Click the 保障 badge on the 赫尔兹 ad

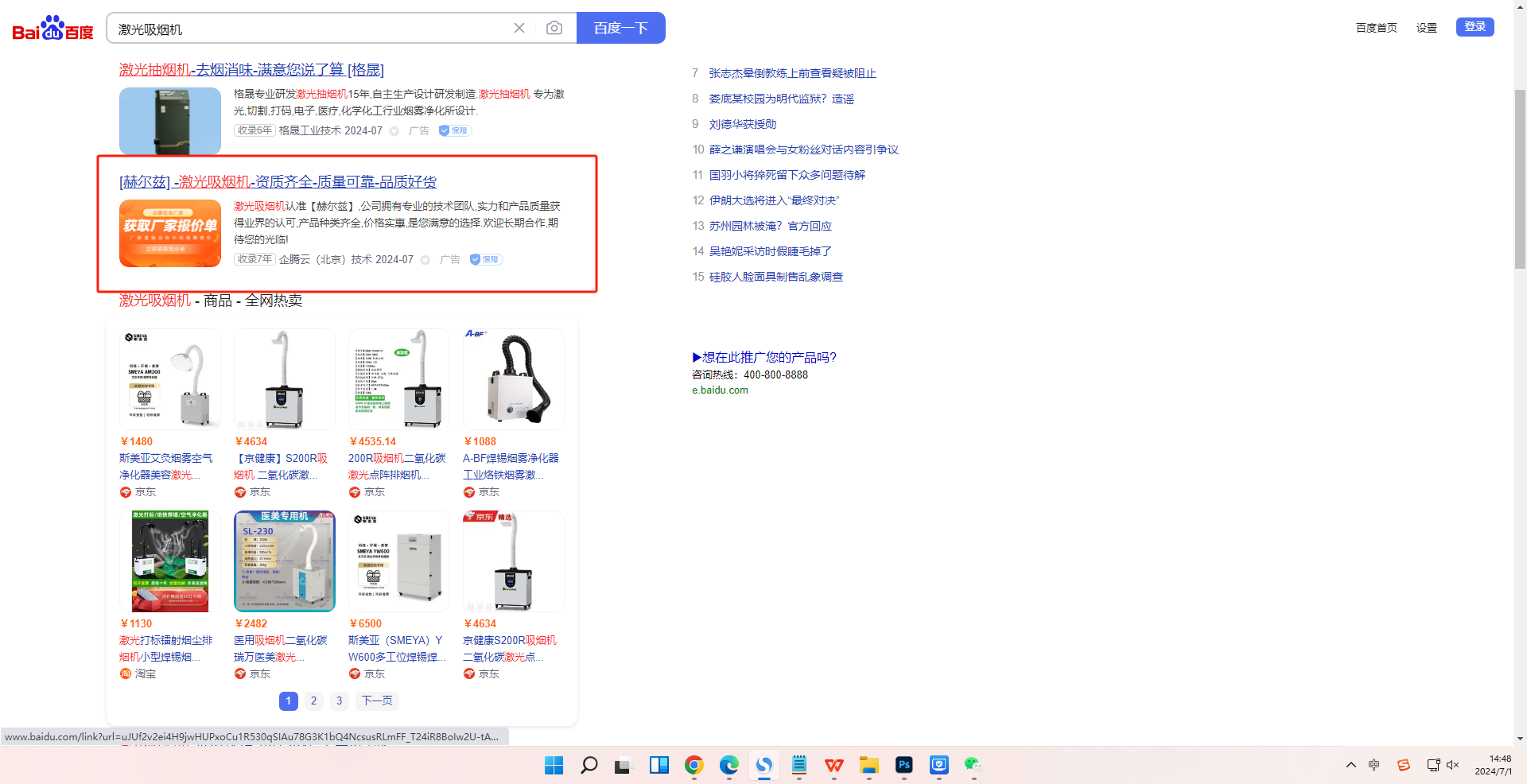click(485, 259)
